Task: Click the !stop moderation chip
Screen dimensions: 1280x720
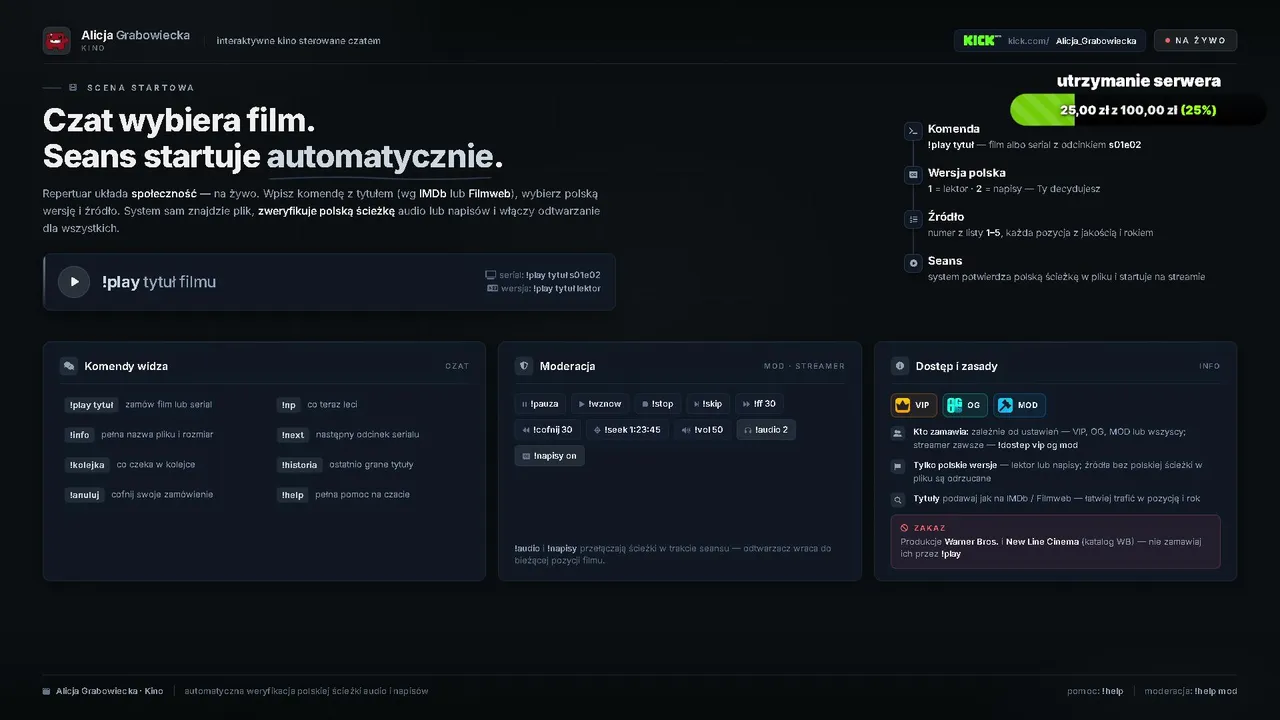Action: (x=658, y=404)
